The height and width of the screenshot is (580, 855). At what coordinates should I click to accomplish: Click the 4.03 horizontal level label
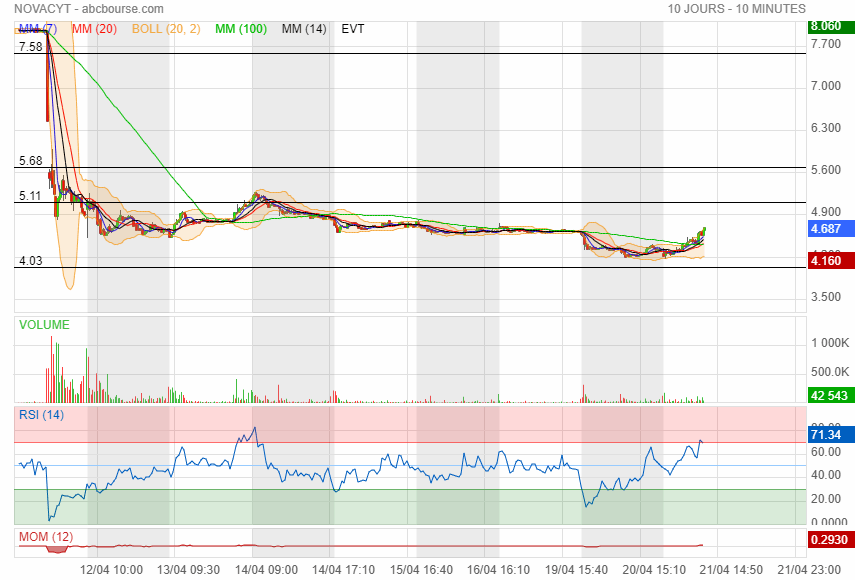(x=31, y=261)
